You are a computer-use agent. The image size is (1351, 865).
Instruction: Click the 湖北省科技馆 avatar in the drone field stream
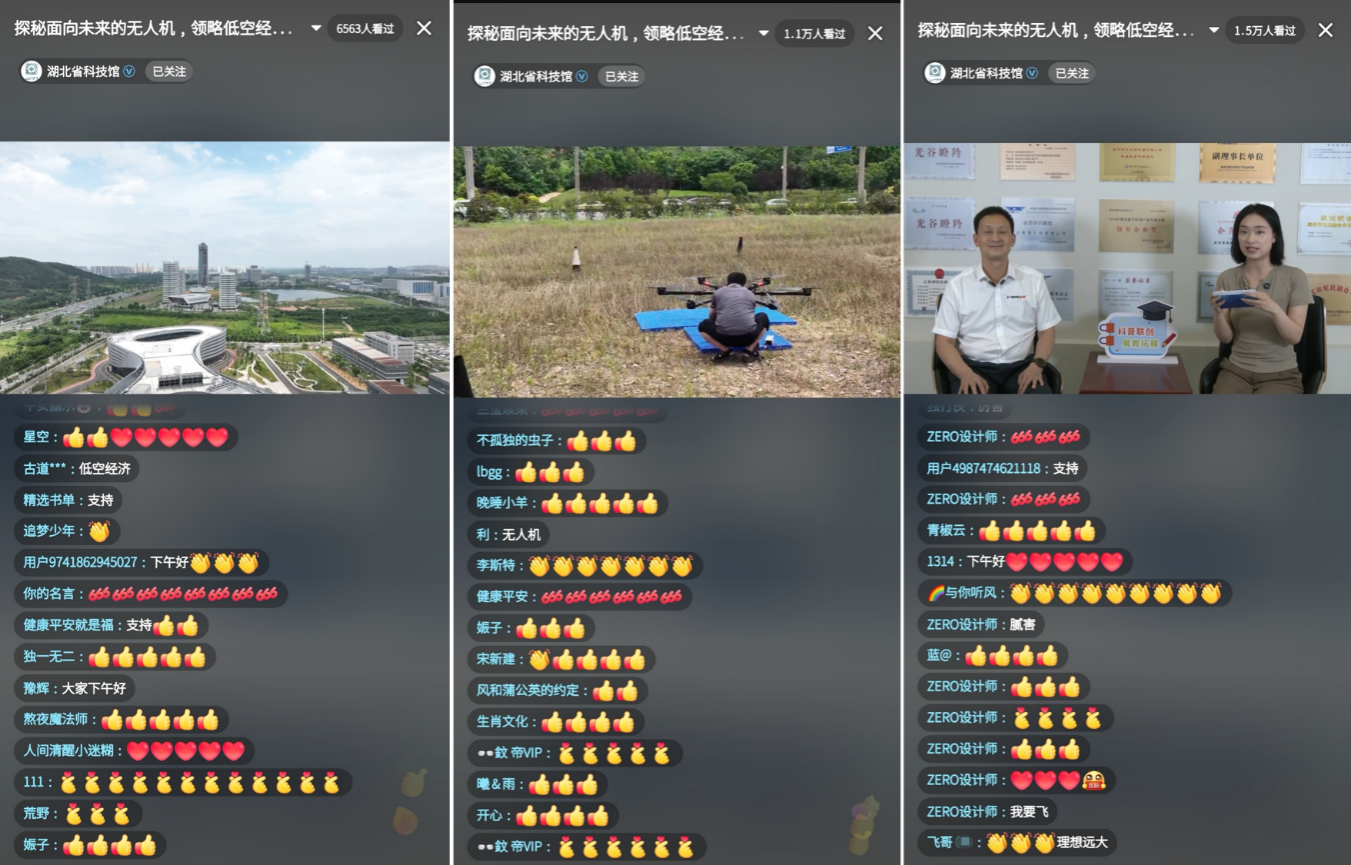point(485,76)
